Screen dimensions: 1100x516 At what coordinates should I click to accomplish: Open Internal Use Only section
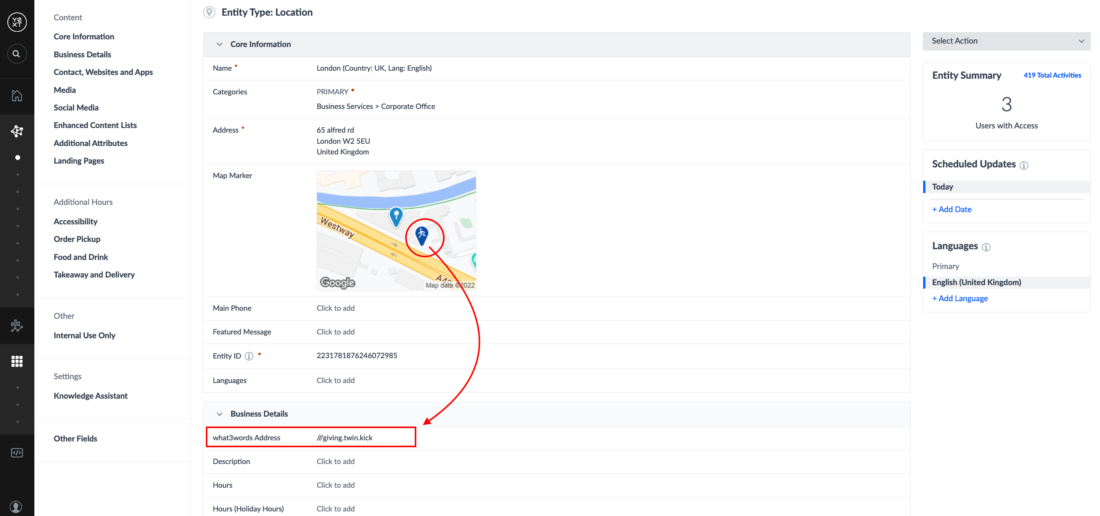click(x=84, y=336)
